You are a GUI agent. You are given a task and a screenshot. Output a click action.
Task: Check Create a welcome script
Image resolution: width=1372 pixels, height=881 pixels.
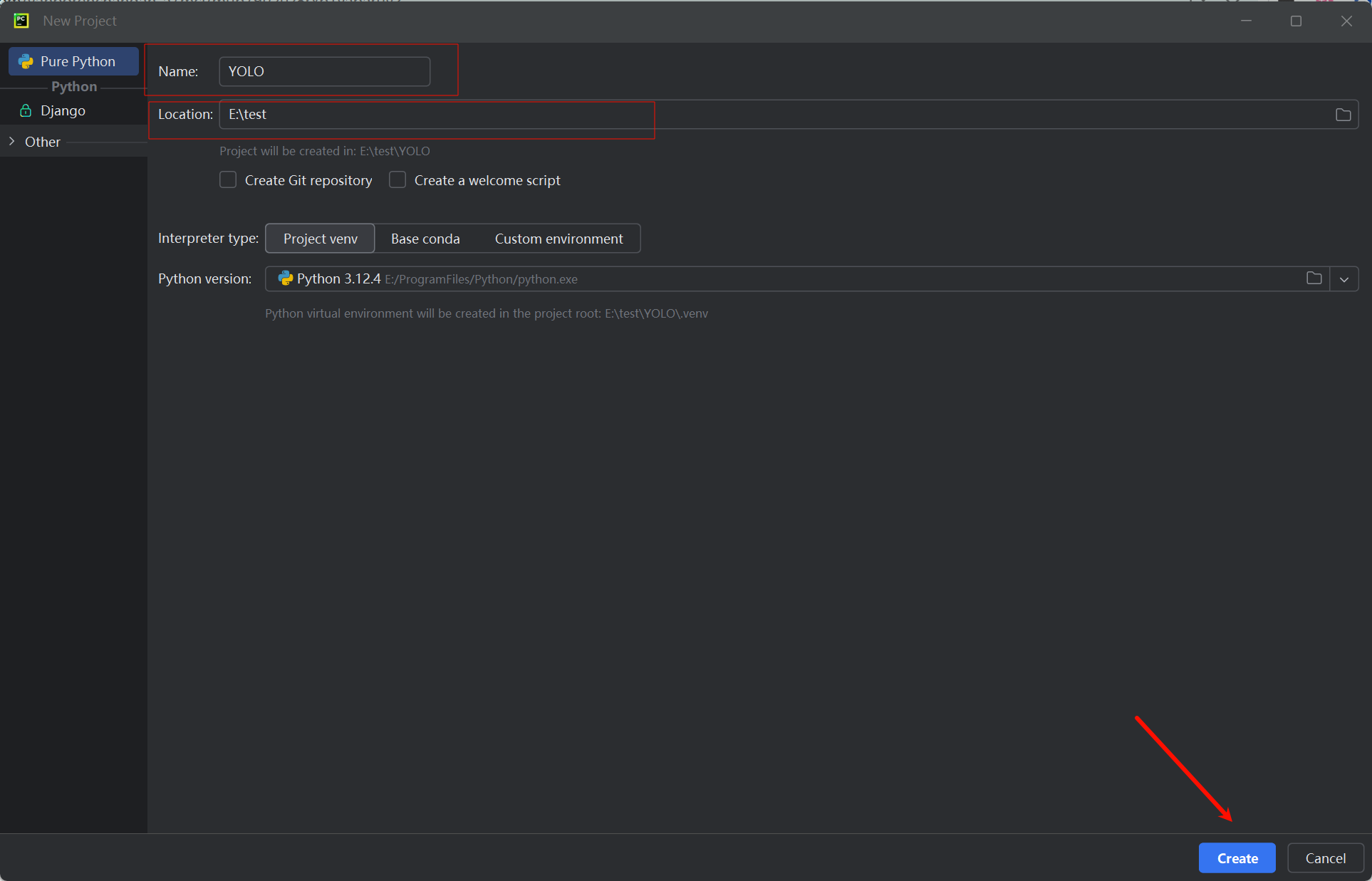pos(397,180)
